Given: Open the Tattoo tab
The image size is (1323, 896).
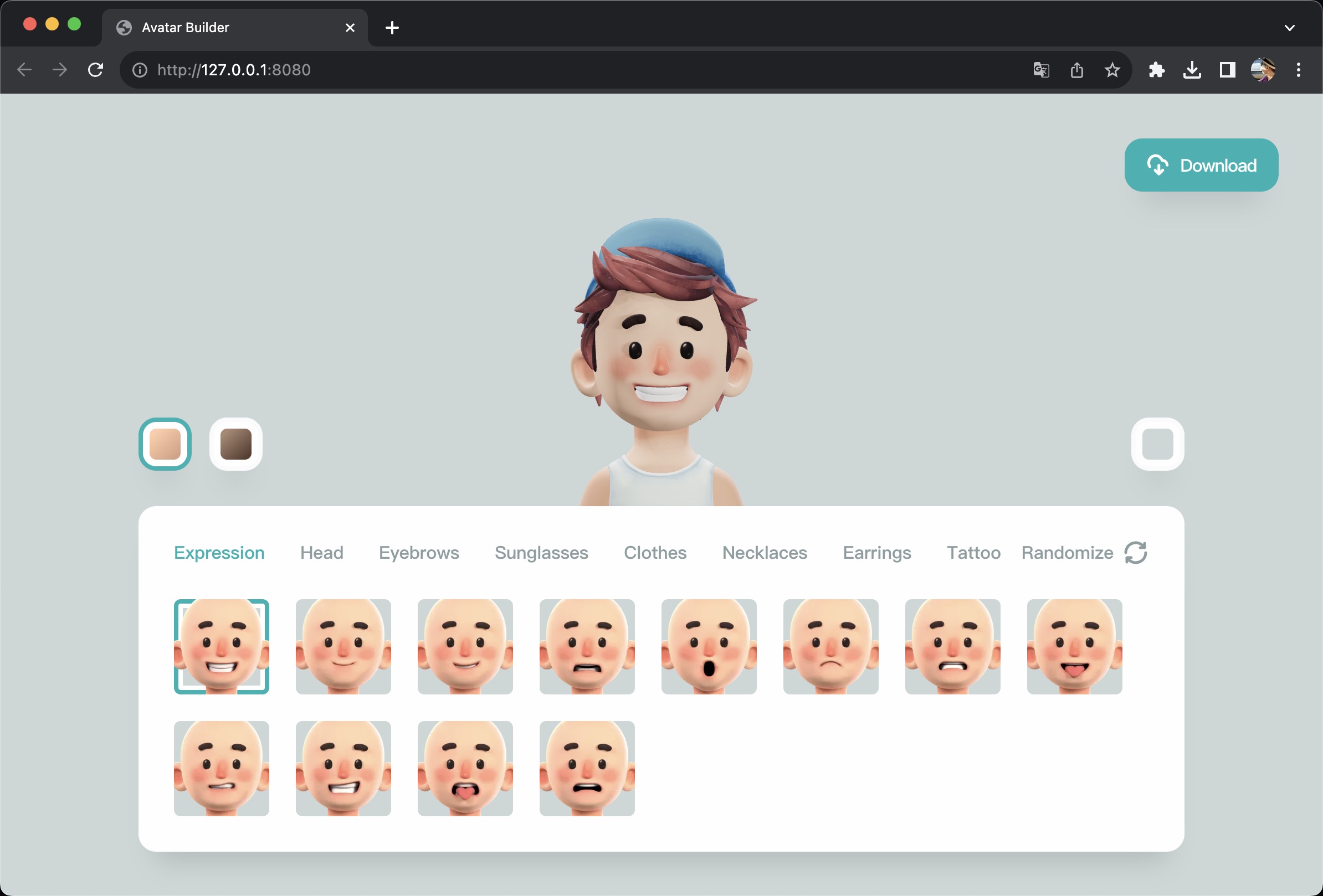Looking at the screenshot, I should (973, 553).
